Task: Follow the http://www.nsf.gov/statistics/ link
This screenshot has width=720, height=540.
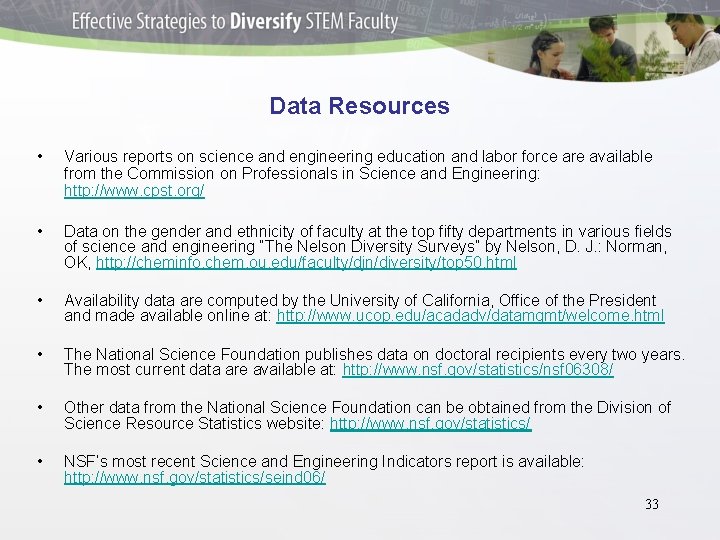Action: 431,423
